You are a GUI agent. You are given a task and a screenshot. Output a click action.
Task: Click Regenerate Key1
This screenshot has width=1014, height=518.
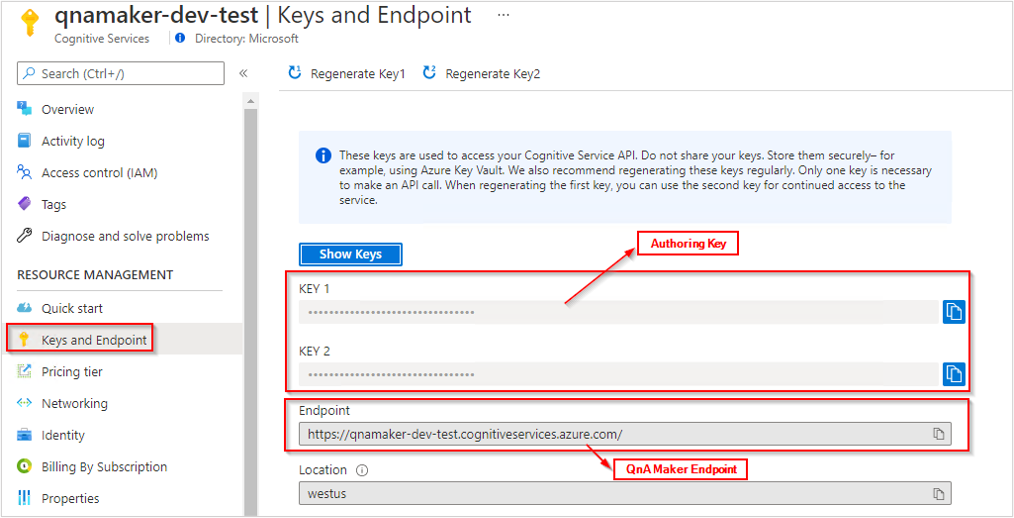[347, 74]
